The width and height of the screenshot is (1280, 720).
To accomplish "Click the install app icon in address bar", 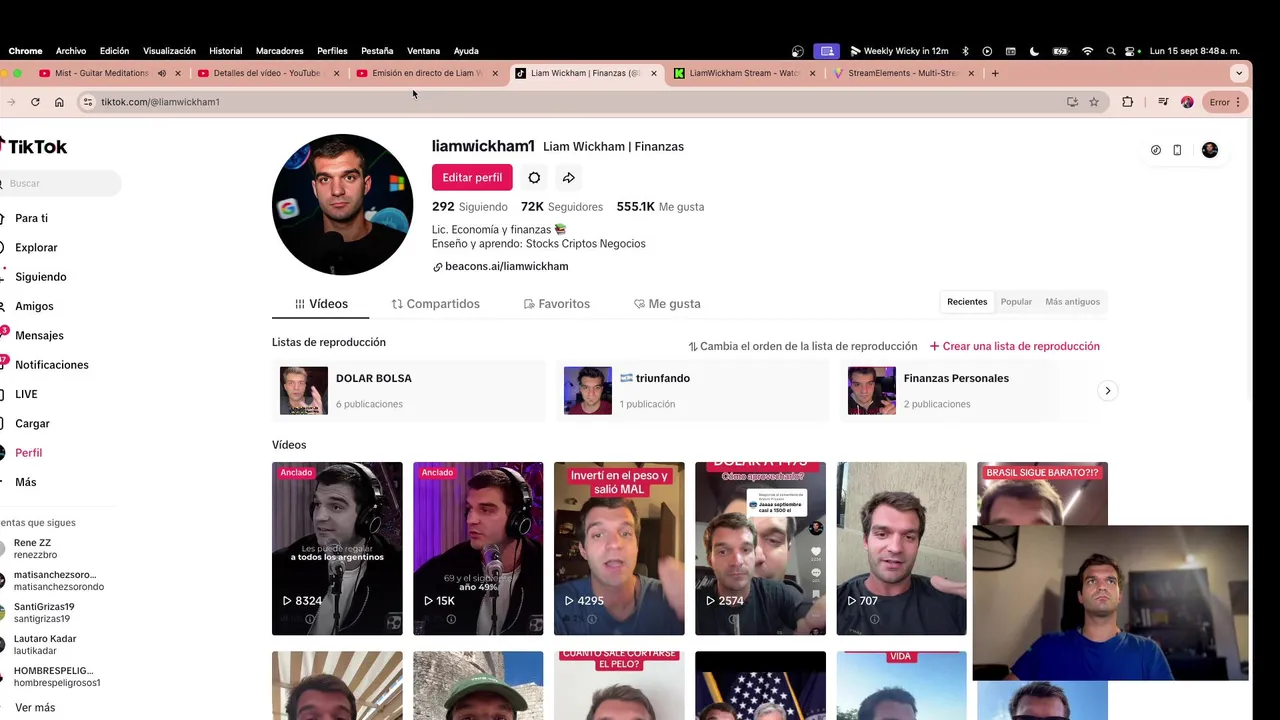I will click(x=1072, y=102).
